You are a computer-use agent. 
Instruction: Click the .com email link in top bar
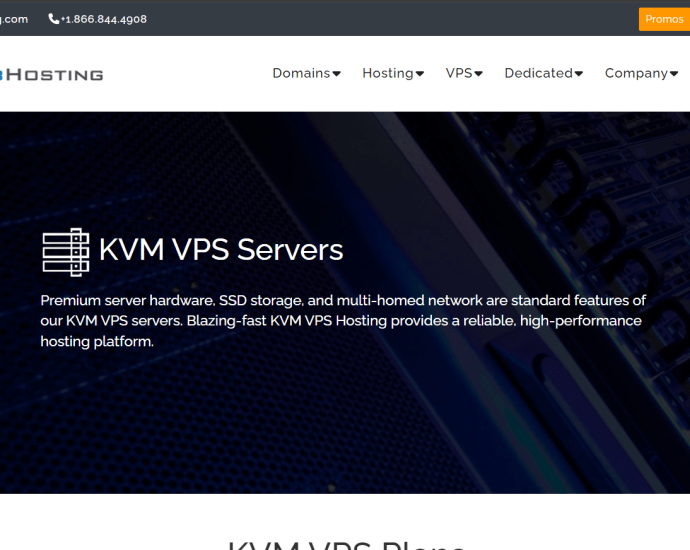pos(14,19)
